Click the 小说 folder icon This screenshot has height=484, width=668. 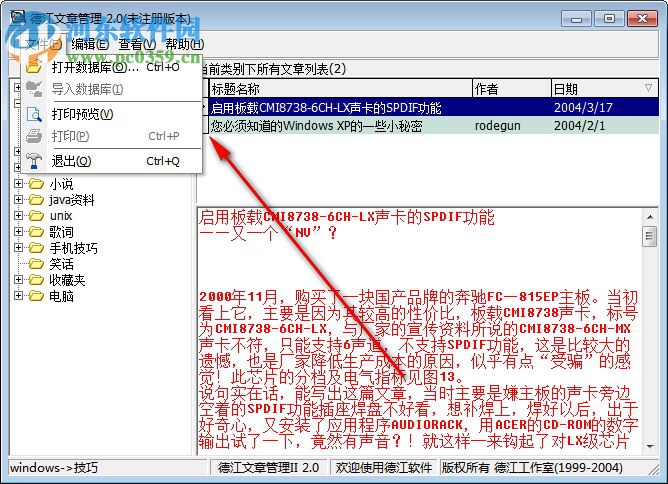pyautogui.click(x=36, y=184)
